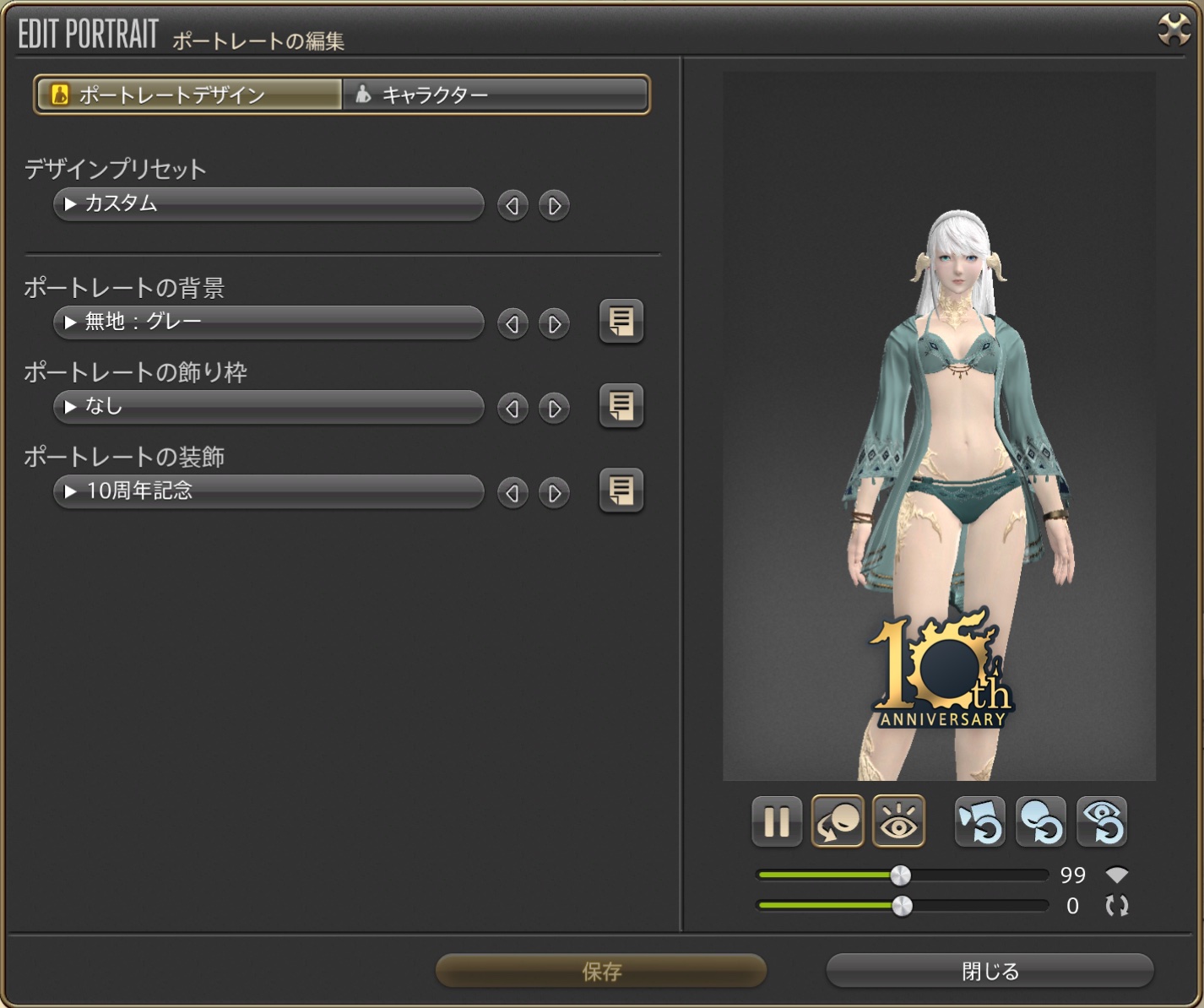Open background list icon beside 無地：グレー
Image resolution: width=1204 pixels, height=1008 pixels.
coord(621,321)
